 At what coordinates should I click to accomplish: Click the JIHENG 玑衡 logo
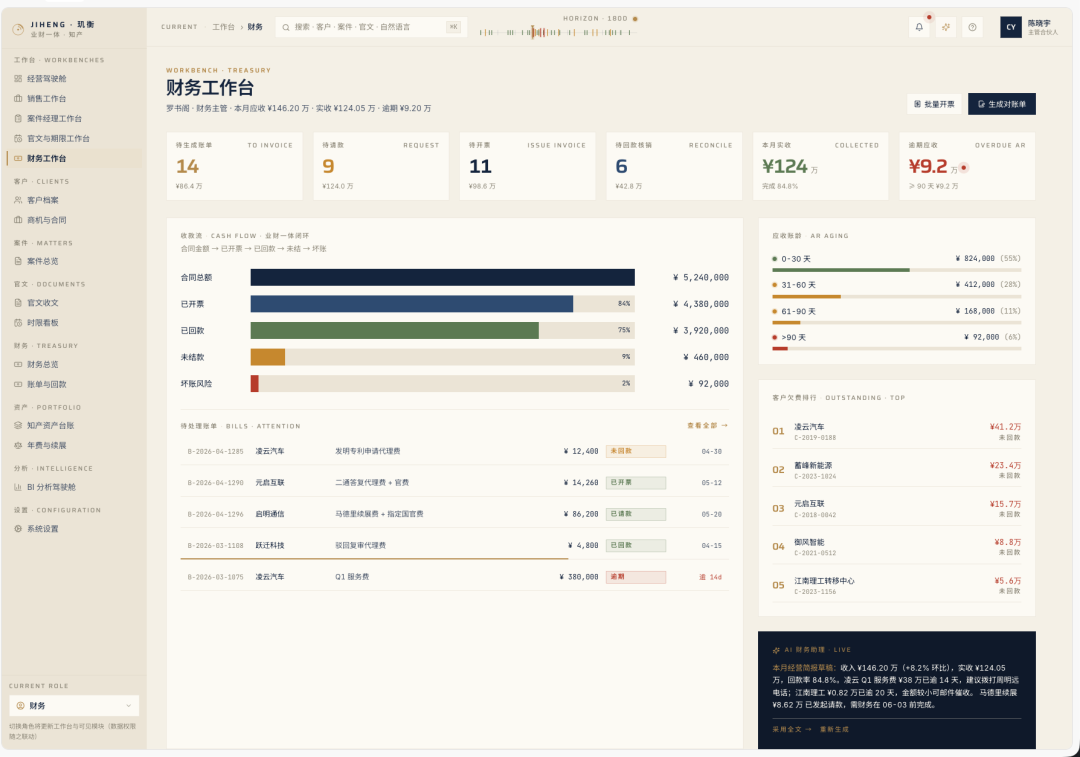coord(54,28)
